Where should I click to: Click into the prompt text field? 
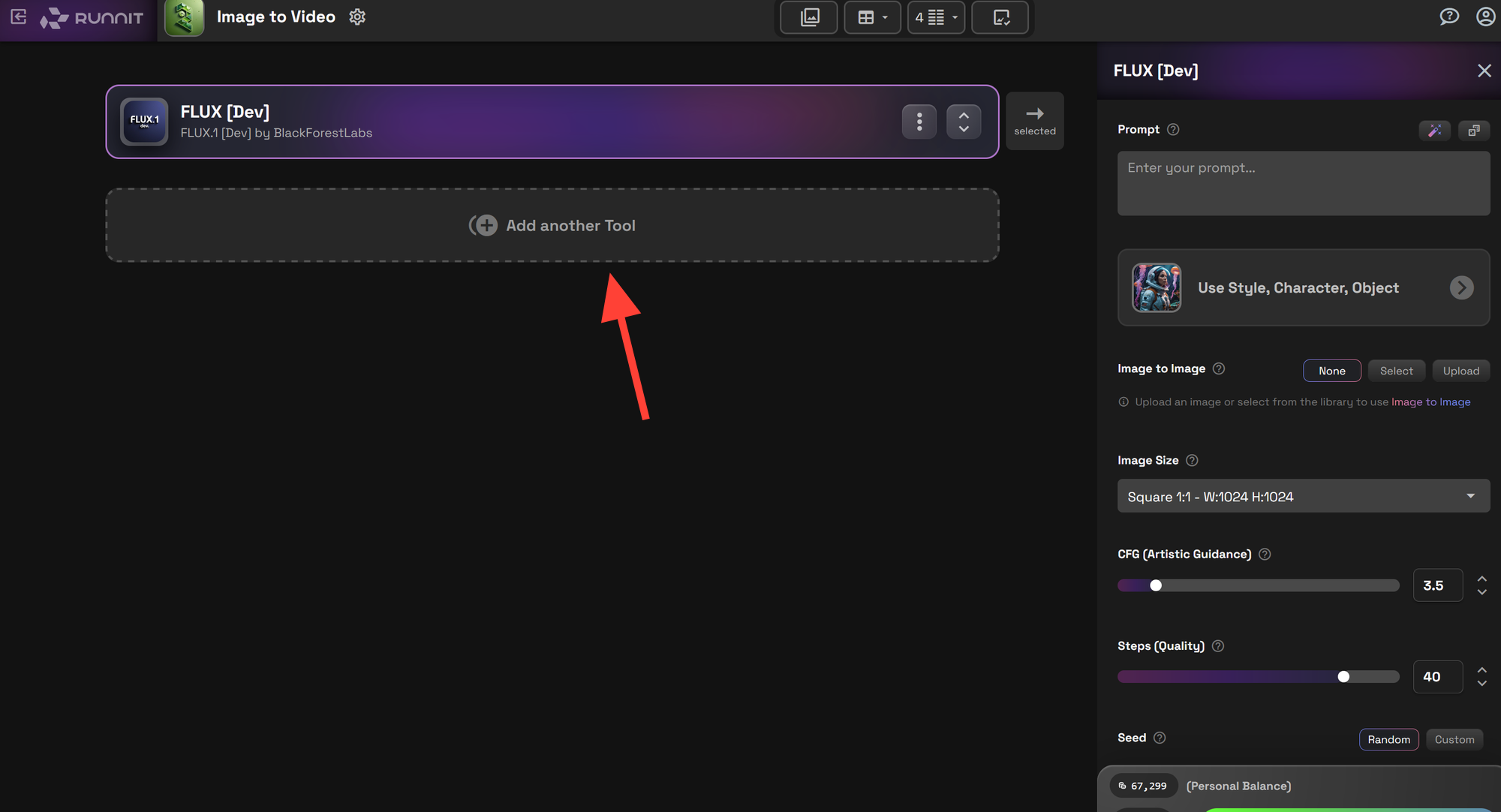(x=1303, y=184)
